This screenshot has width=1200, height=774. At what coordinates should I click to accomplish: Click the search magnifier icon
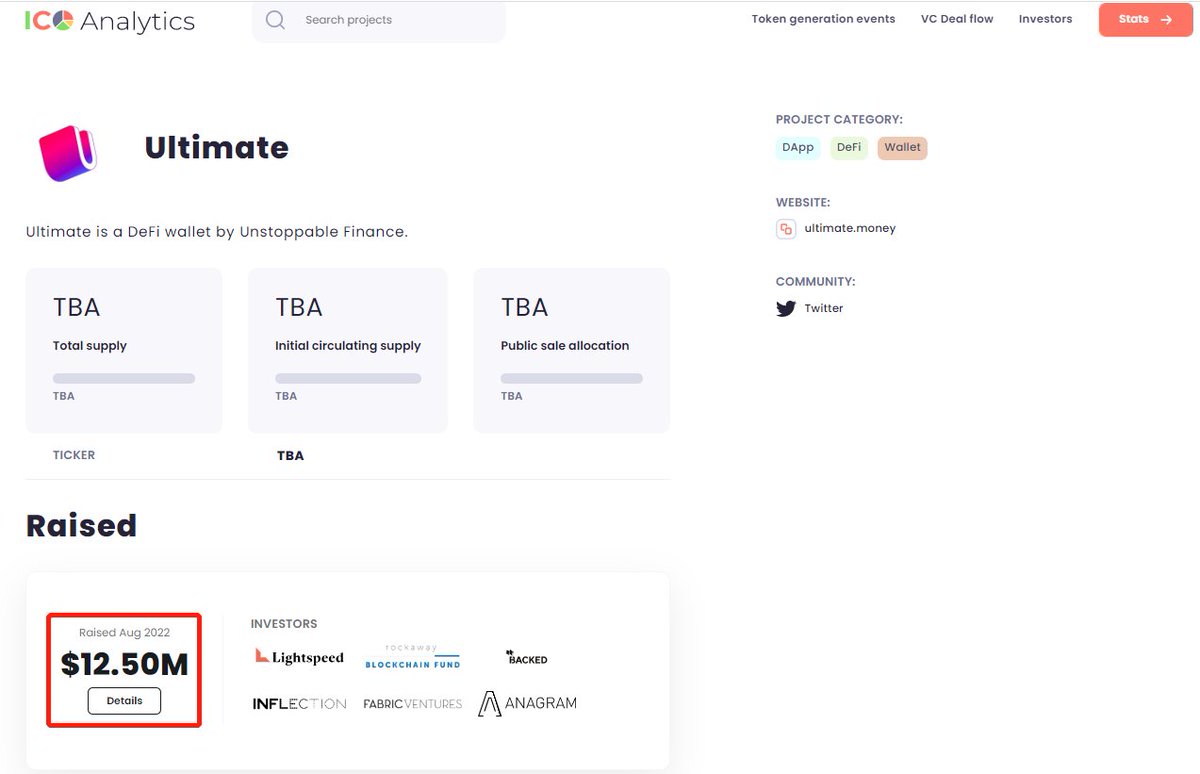(275, 20)
